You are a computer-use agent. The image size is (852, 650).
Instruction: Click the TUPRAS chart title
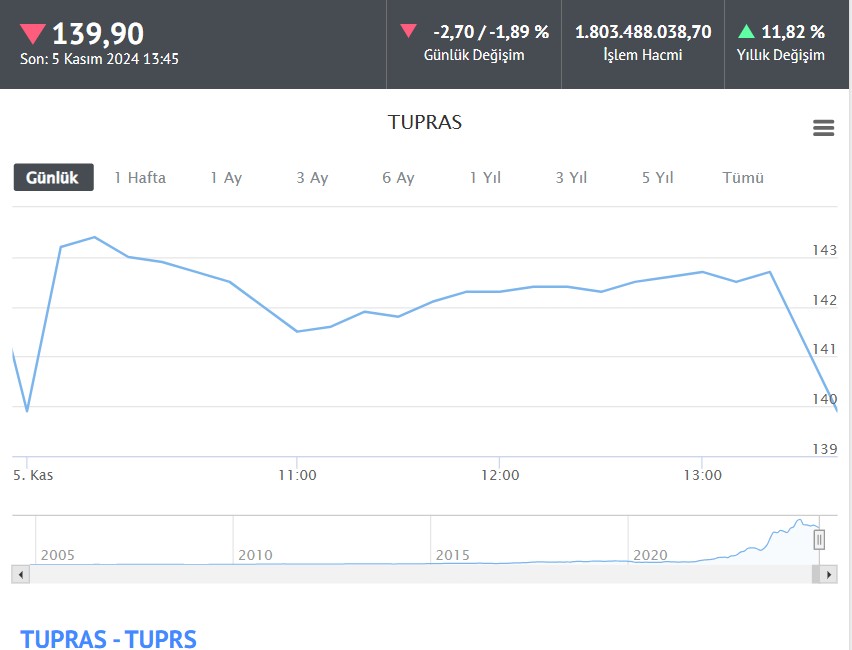[425, 122]
